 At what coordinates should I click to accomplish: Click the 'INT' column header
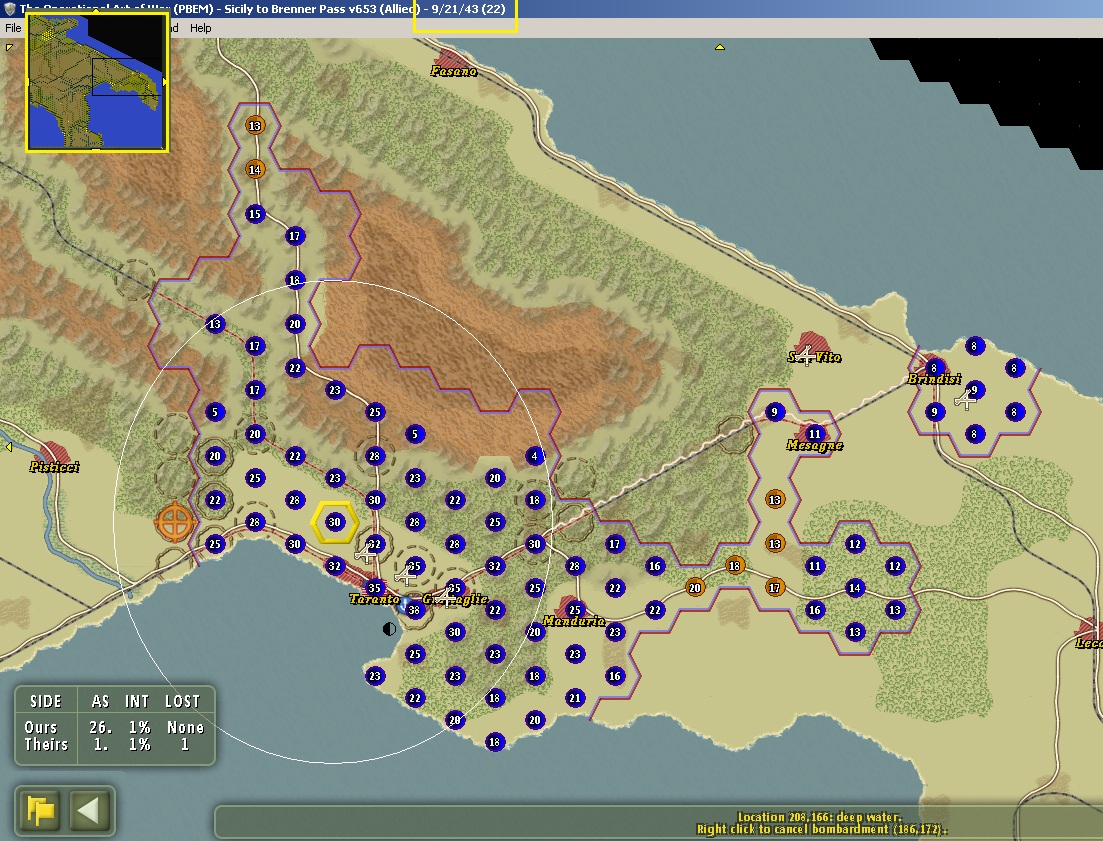pos(136,701)
